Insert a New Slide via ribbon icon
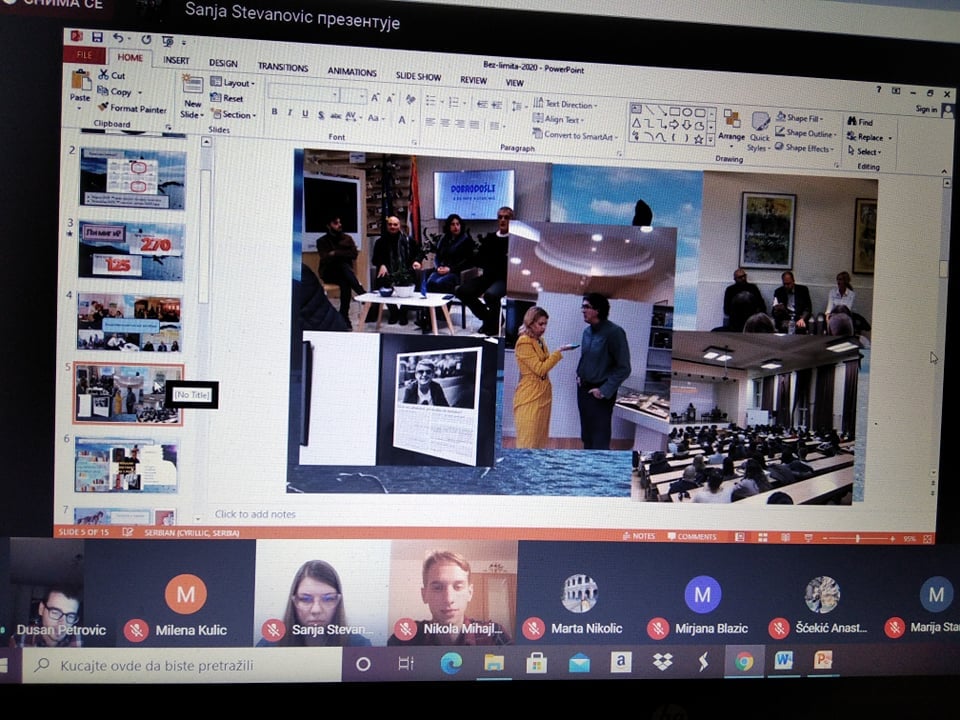Image resolution: width=960 pixels, height=720 pixels. pos(192,90)
